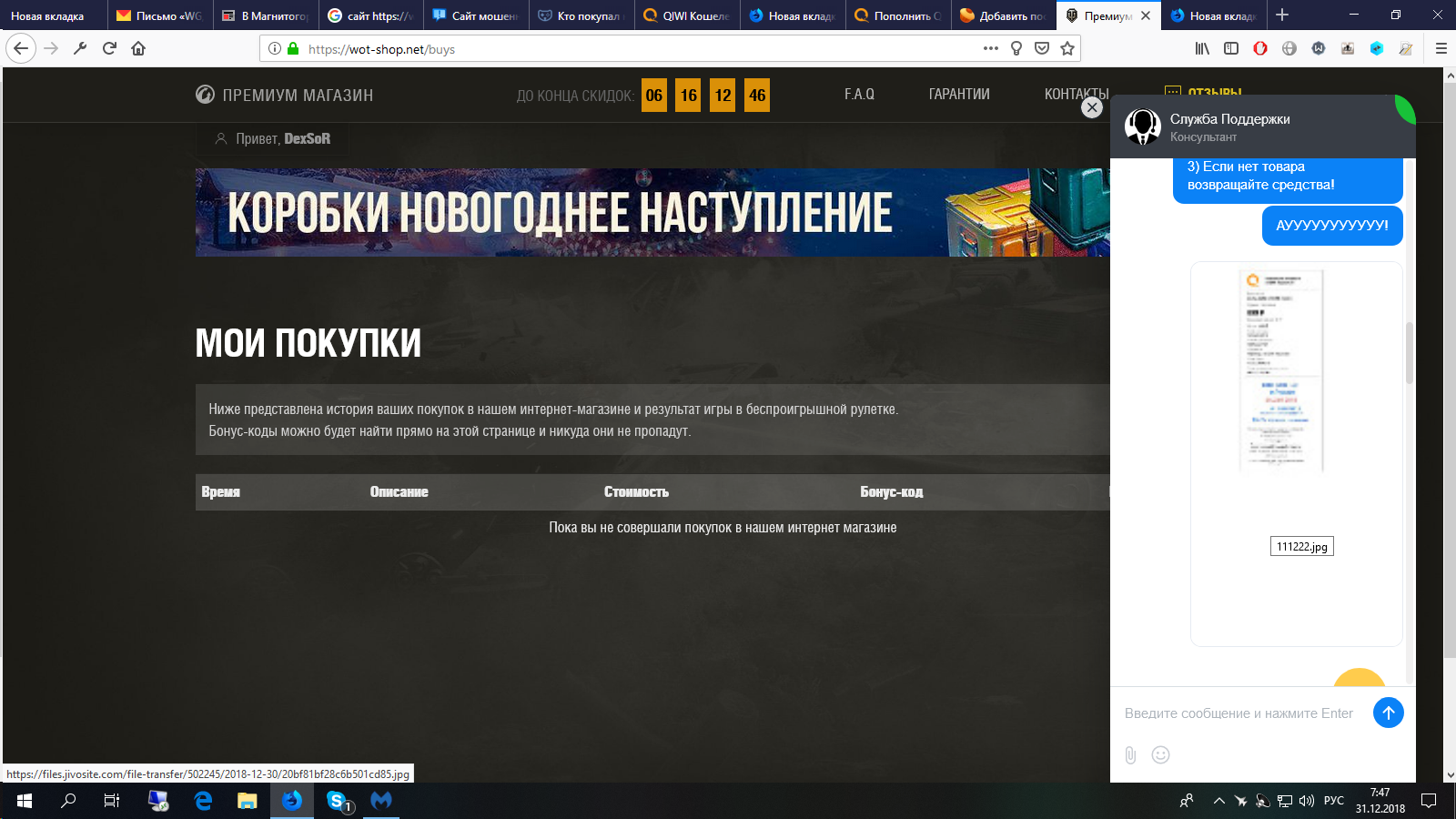Launch Microsoft Edge from taskbar
Viewport: 1456px width, 819px height.
[x=203, y=801]
